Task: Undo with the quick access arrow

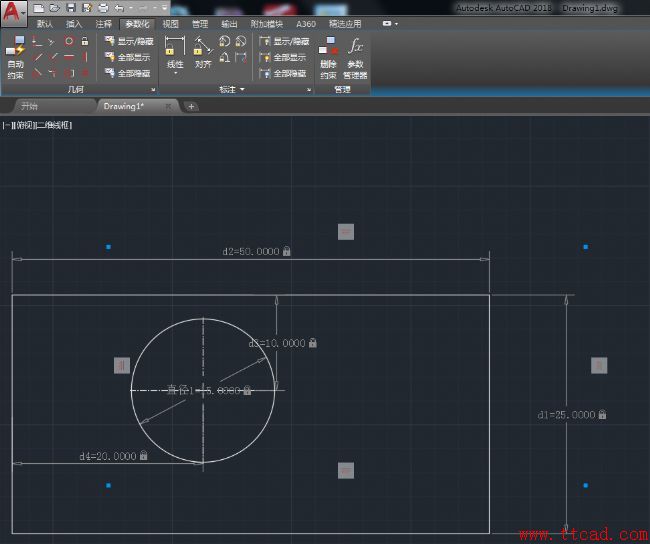Action: point(119,7)
